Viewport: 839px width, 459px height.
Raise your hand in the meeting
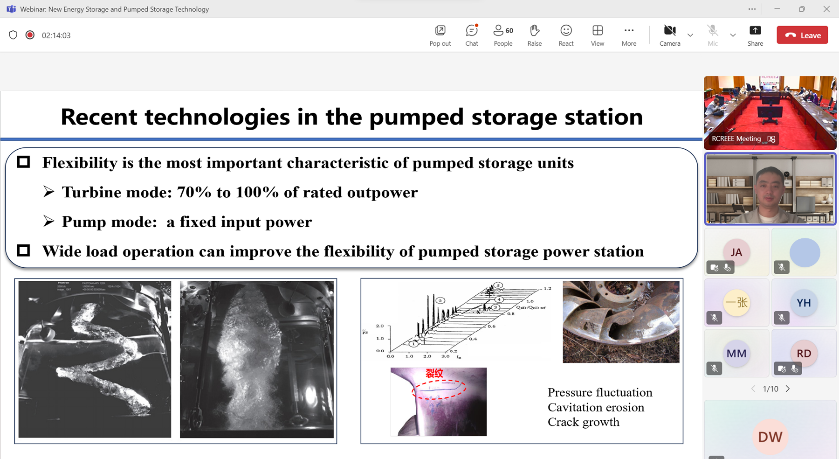534,34
